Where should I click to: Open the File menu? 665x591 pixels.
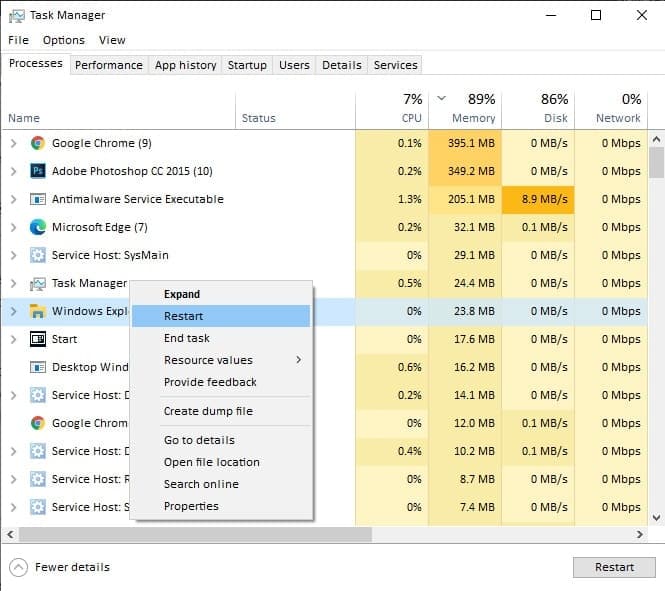(19, 40)
